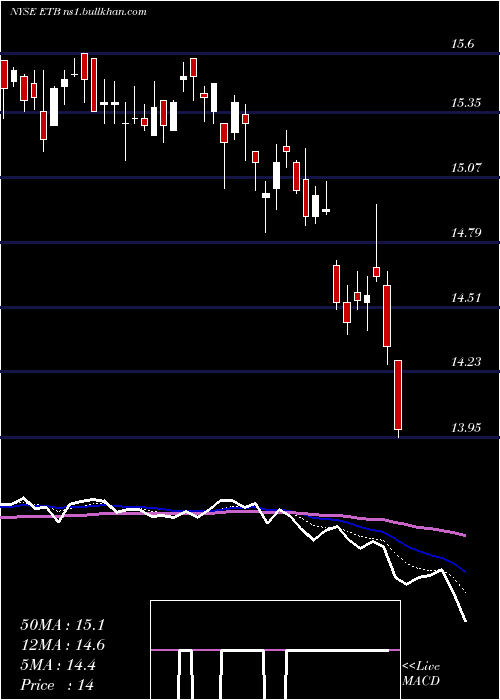500x700 pixels.
Task: Click the 14.51 price axis label
Action: [467, 297]
